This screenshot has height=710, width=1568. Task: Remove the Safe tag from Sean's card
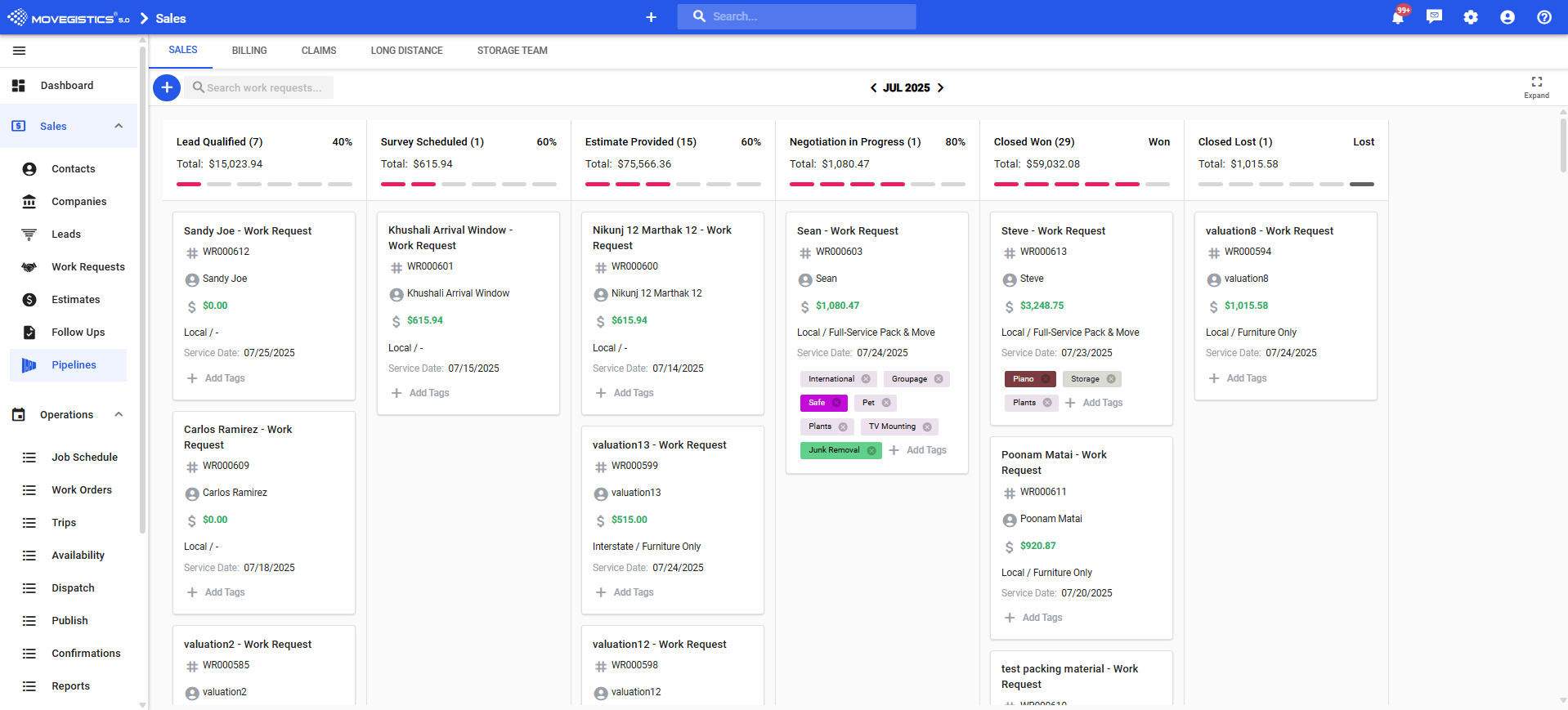click(x=836, y=403)
